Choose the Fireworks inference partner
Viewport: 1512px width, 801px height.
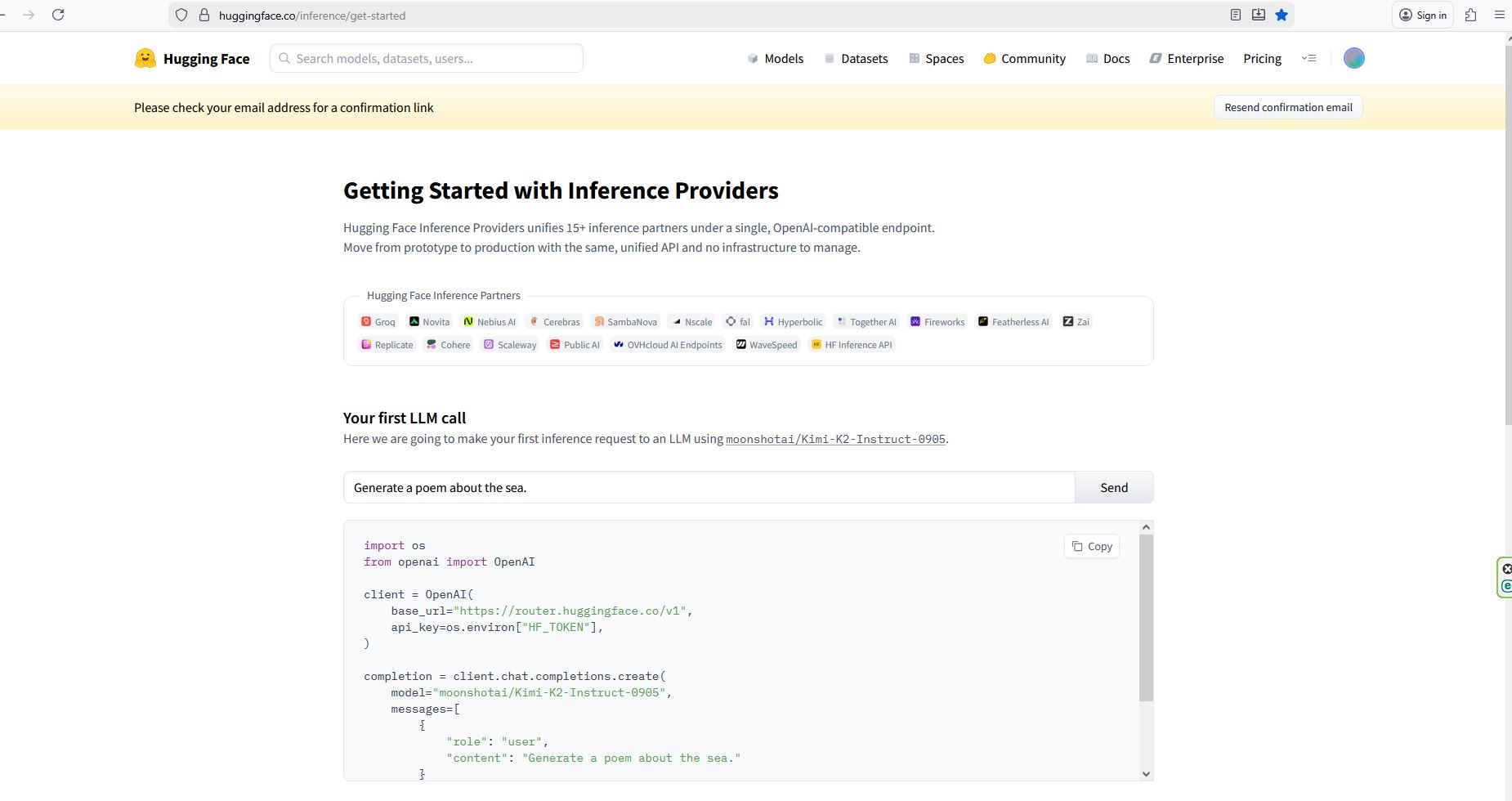tap(937, 322)
